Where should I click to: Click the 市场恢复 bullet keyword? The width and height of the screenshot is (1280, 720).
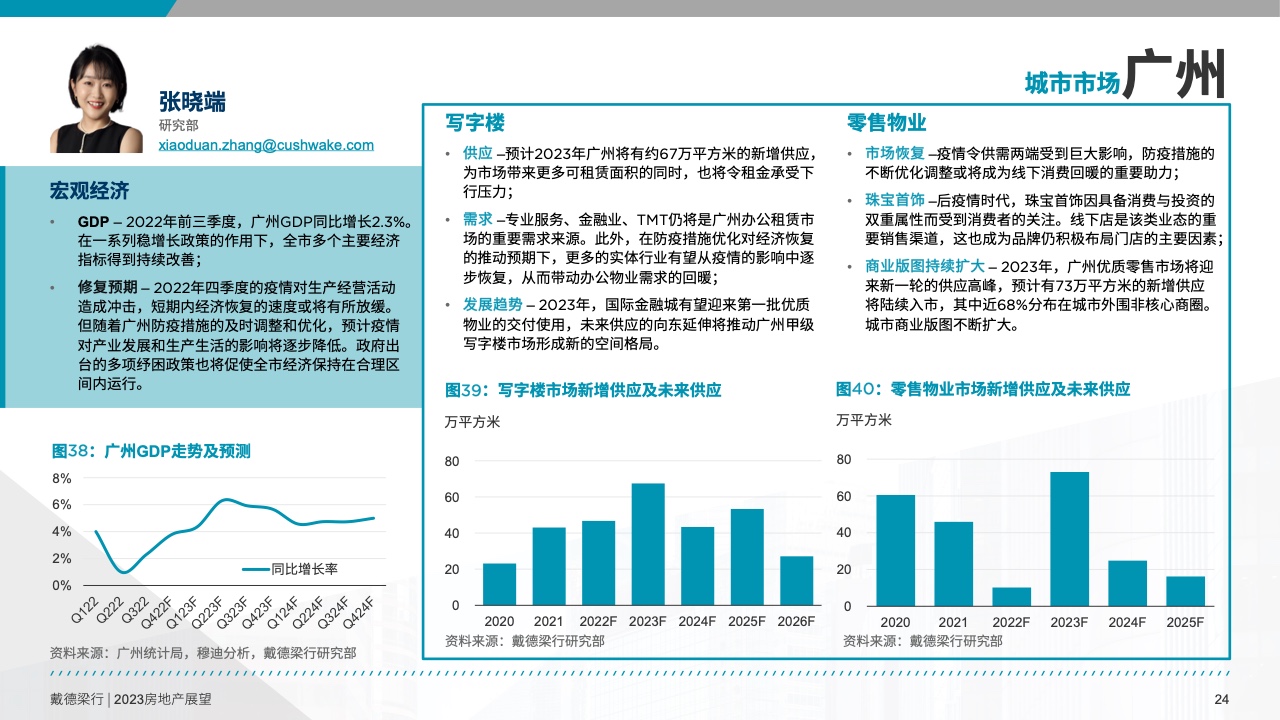tap(894, 154)
